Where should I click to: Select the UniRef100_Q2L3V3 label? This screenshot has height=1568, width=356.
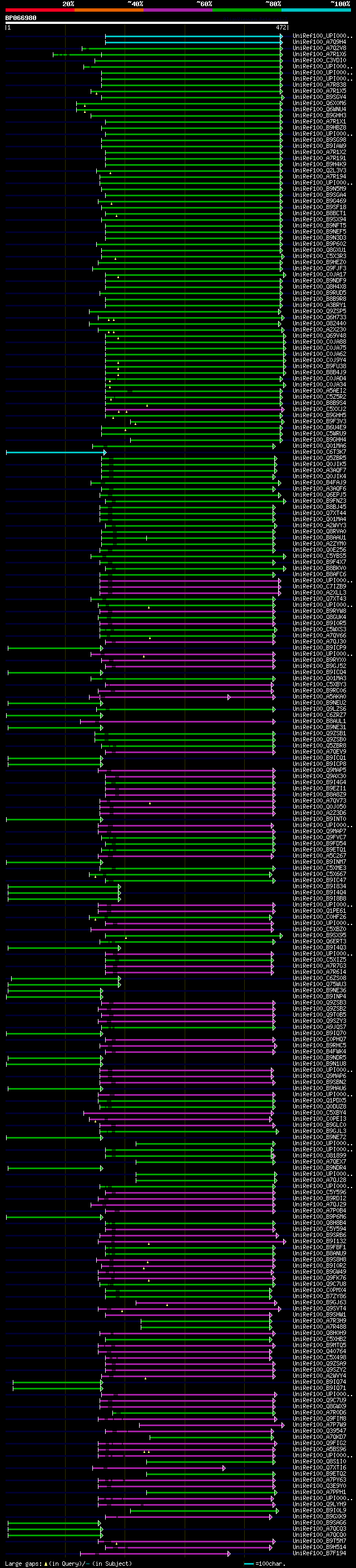point(319,170)
